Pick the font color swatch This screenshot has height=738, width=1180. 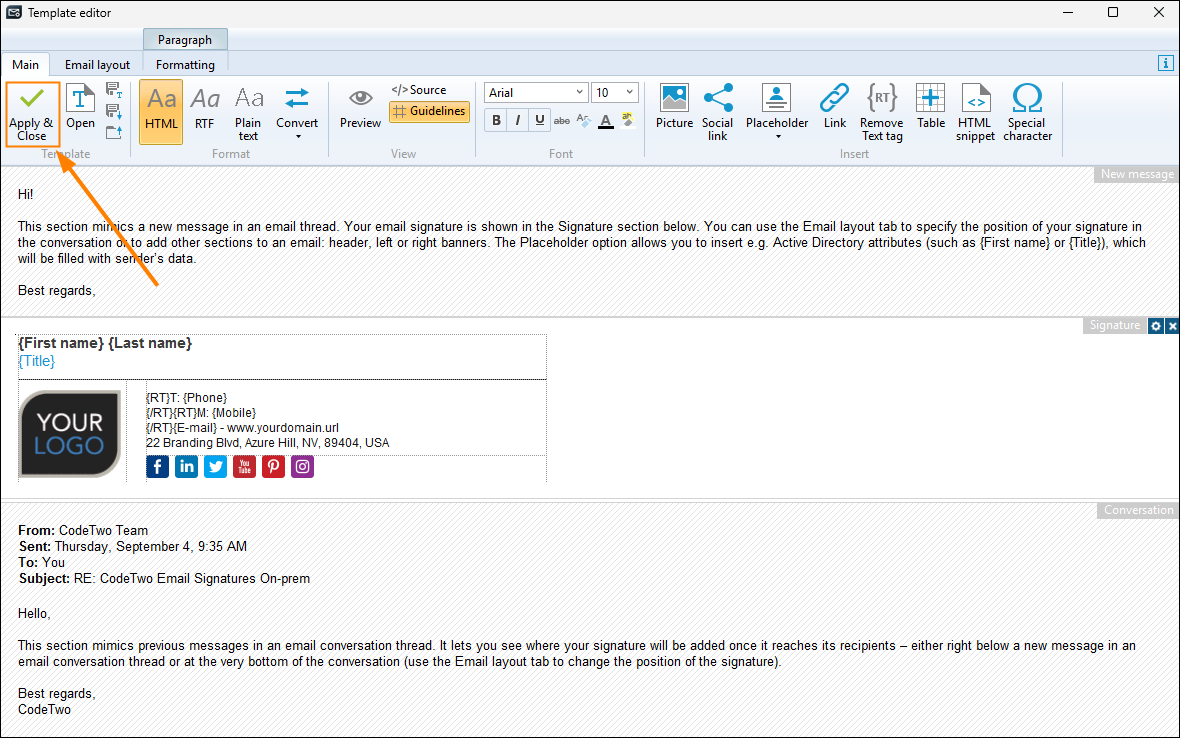605,121
